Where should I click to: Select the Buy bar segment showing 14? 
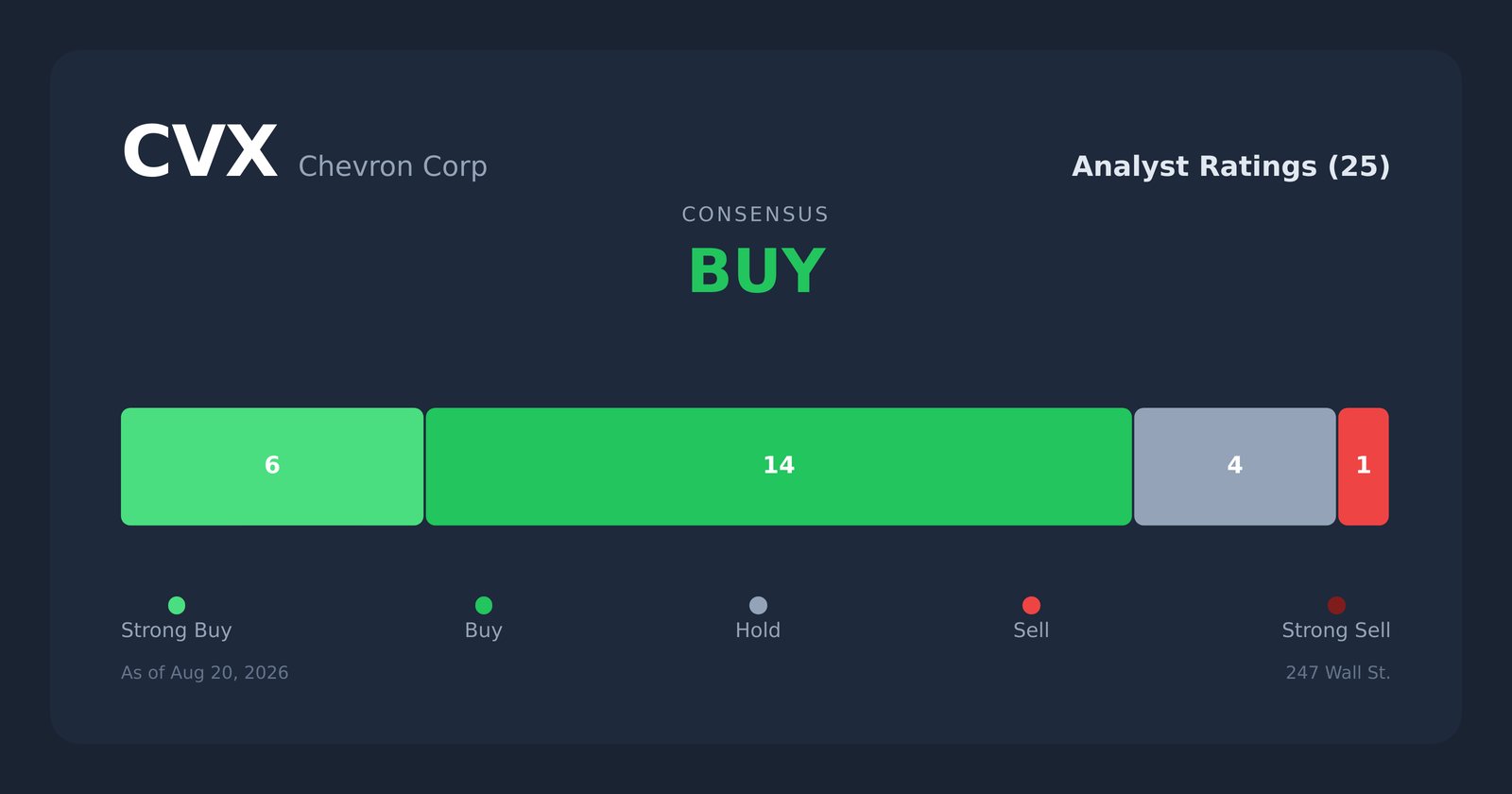point(779,466)
